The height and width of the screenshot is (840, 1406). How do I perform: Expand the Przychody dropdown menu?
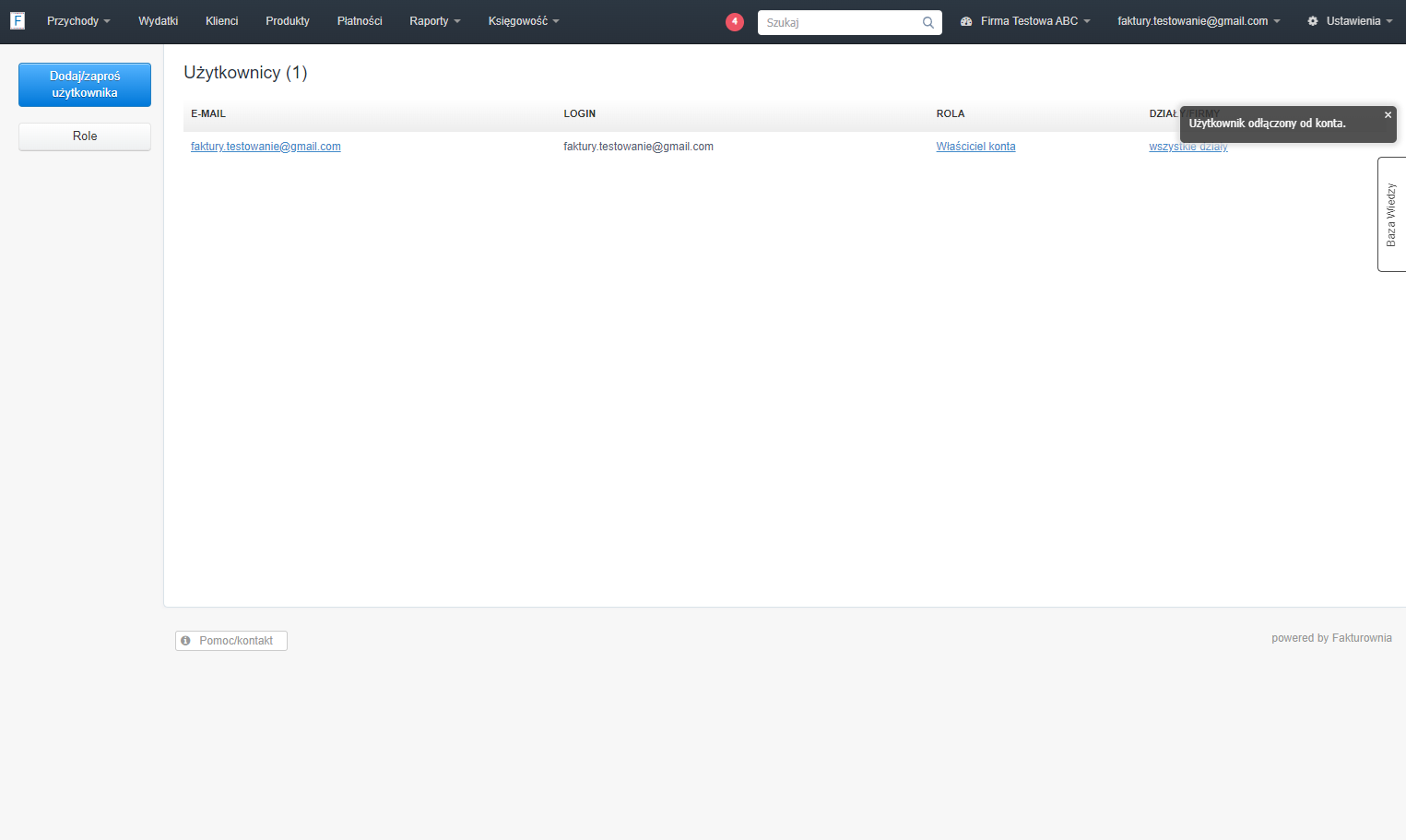(x=78, y=21)
